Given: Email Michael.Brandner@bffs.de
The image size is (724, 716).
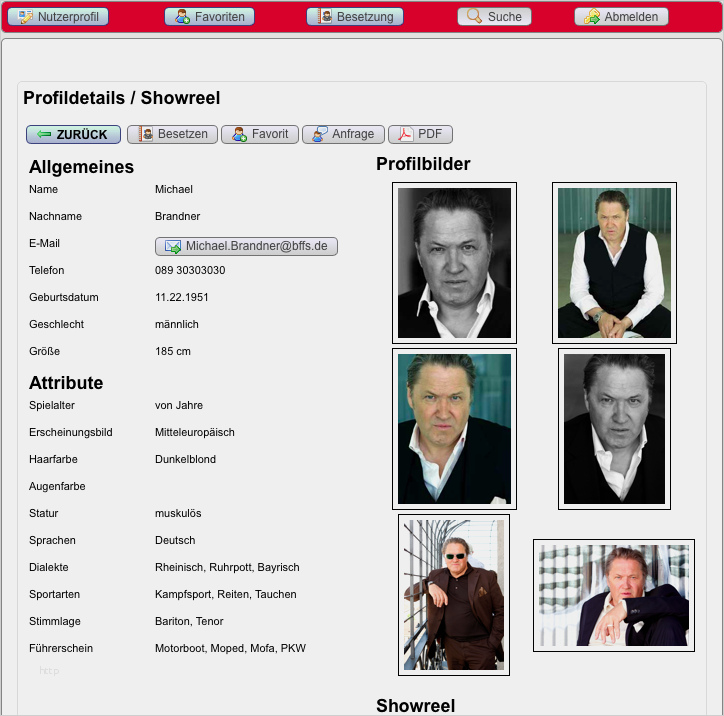Looking at the screenshot, I should [246, 247].
